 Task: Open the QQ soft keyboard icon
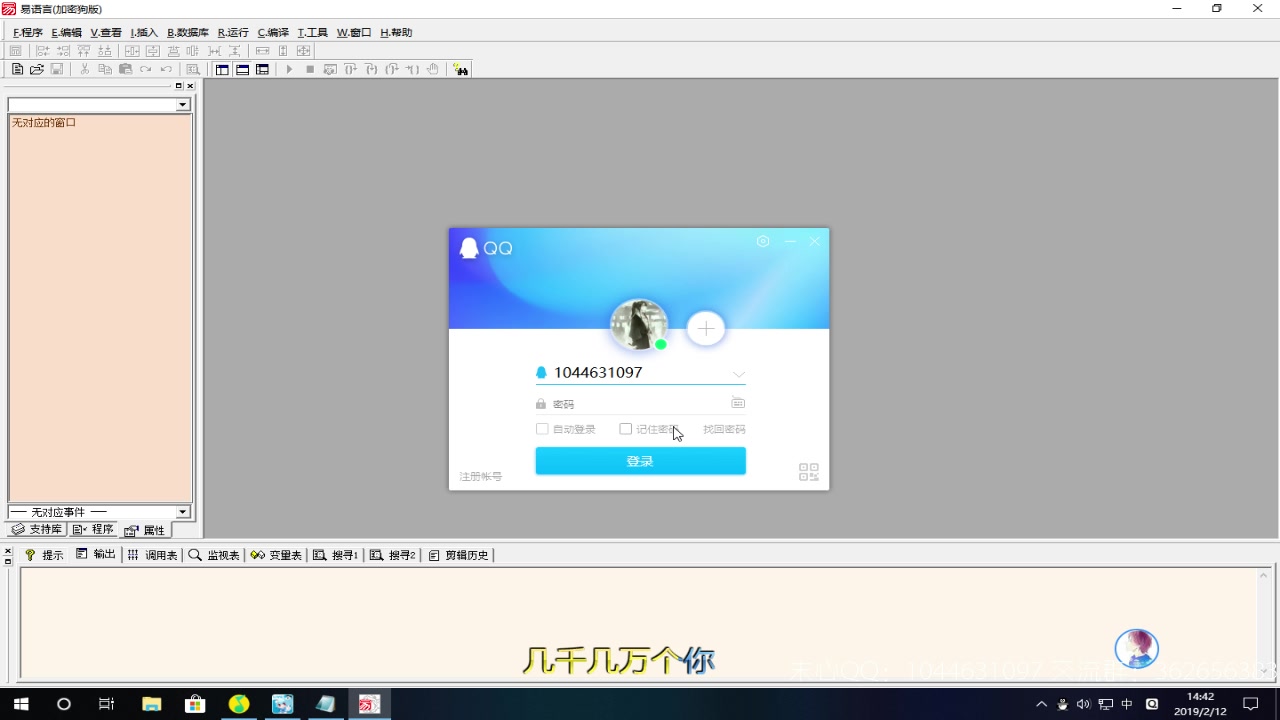pyautogui.click(x=738, y=403)
